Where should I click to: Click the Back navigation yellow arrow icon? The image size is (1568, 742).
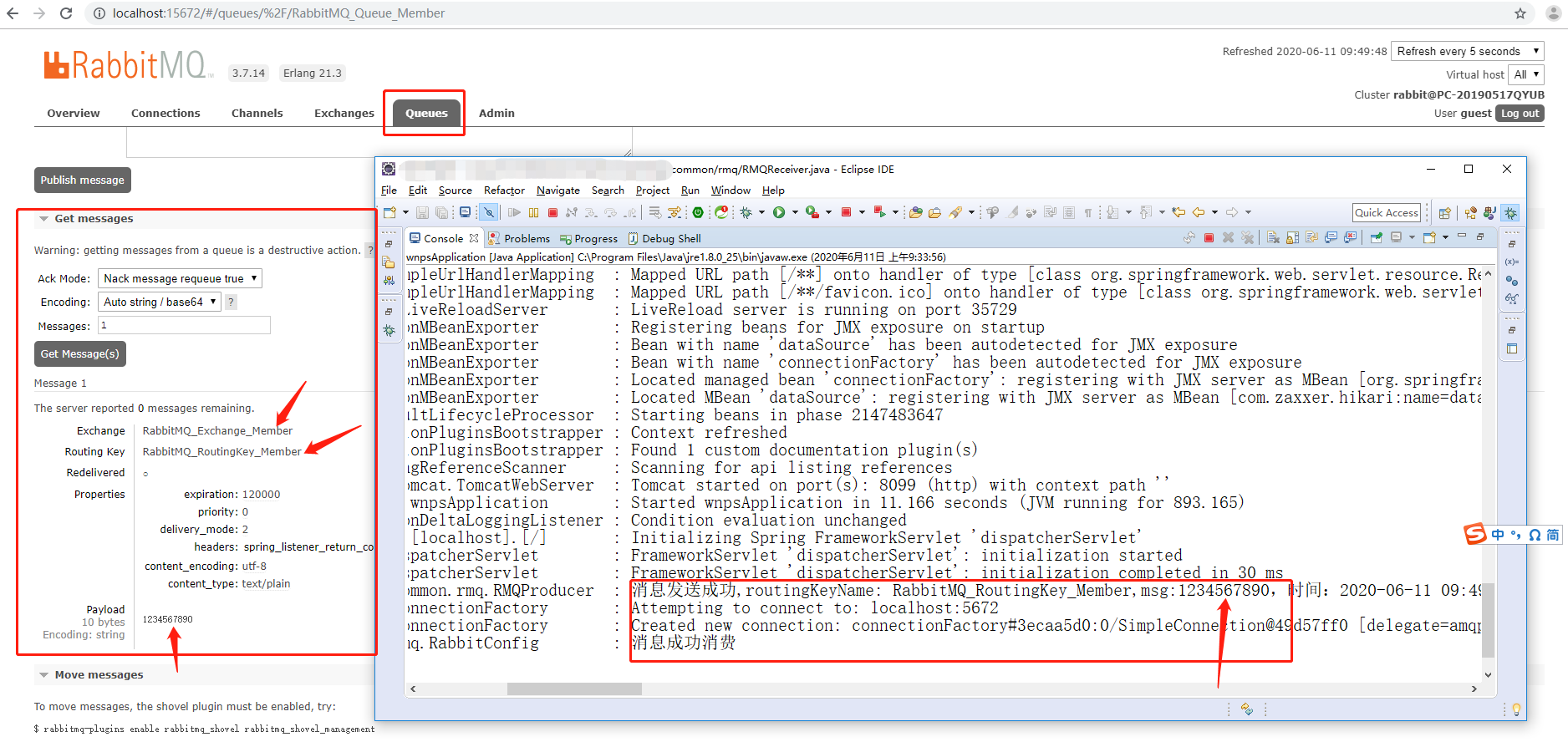pos(1199,212)
